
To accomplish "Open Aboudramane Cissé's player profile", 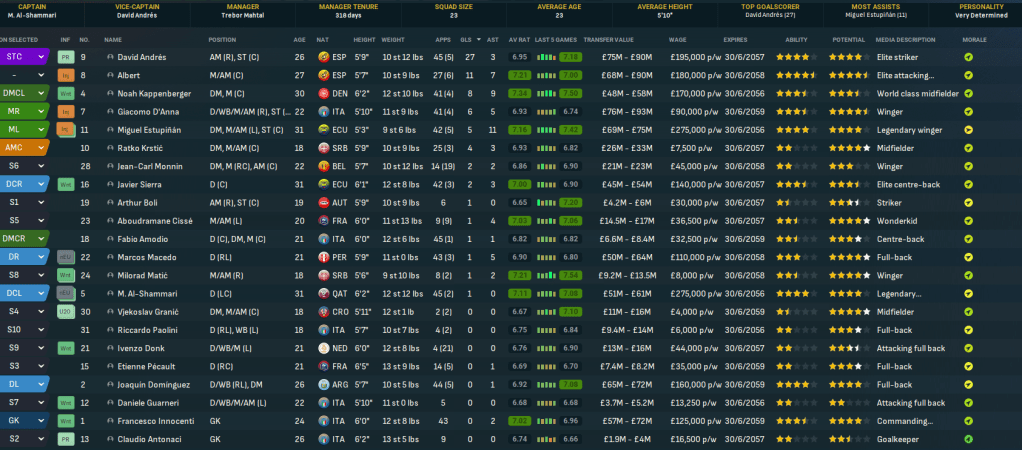I will pyautogui.click(x=153, y=221).
